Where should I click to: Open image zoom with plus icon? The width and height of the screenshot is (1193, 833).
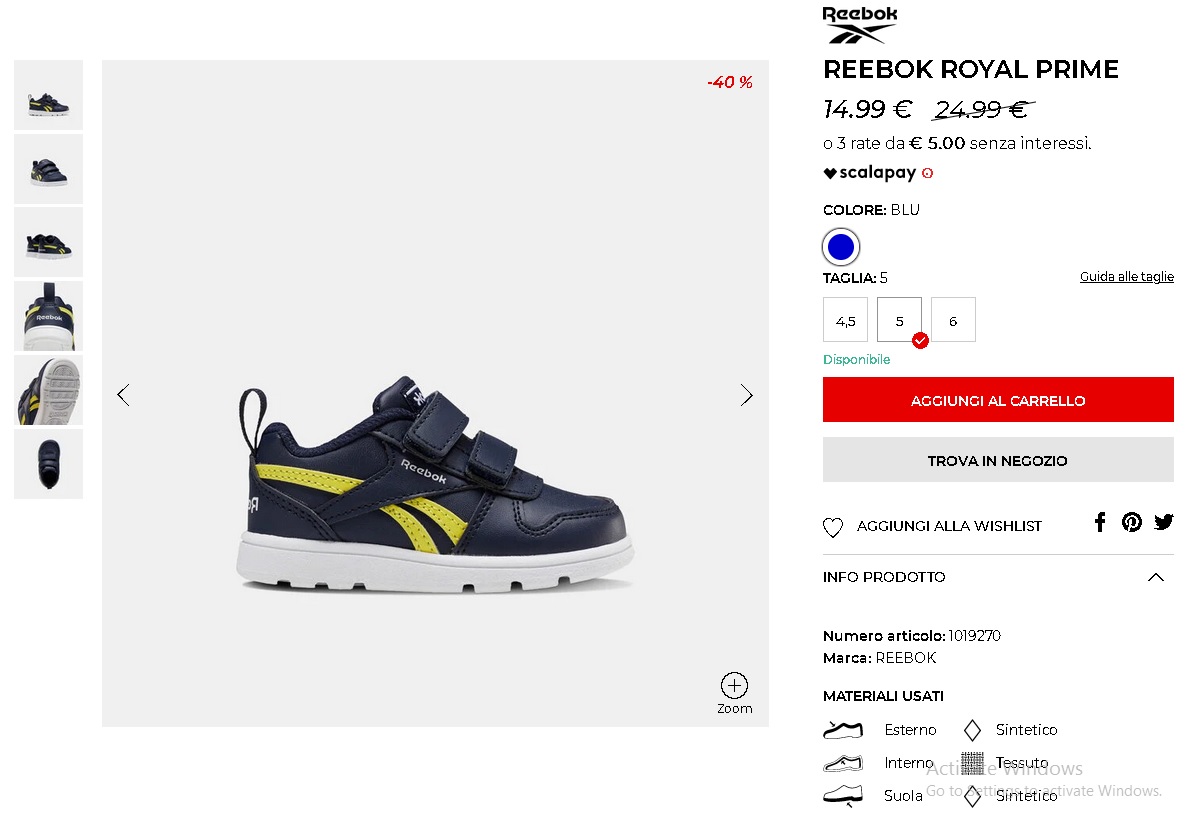pos(734,685)
